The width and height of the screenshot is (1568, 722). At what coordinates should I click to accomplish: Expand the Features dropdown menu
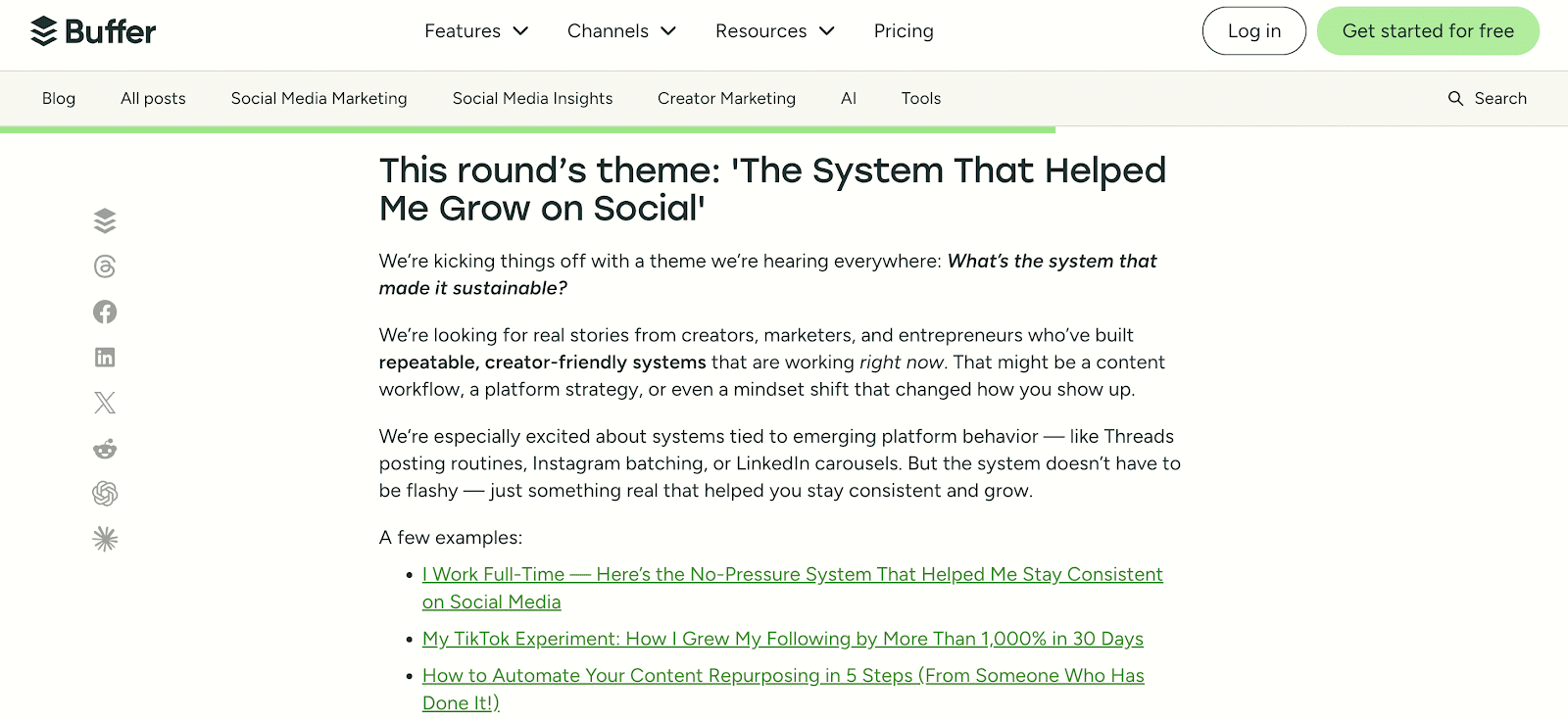(476, 31)
